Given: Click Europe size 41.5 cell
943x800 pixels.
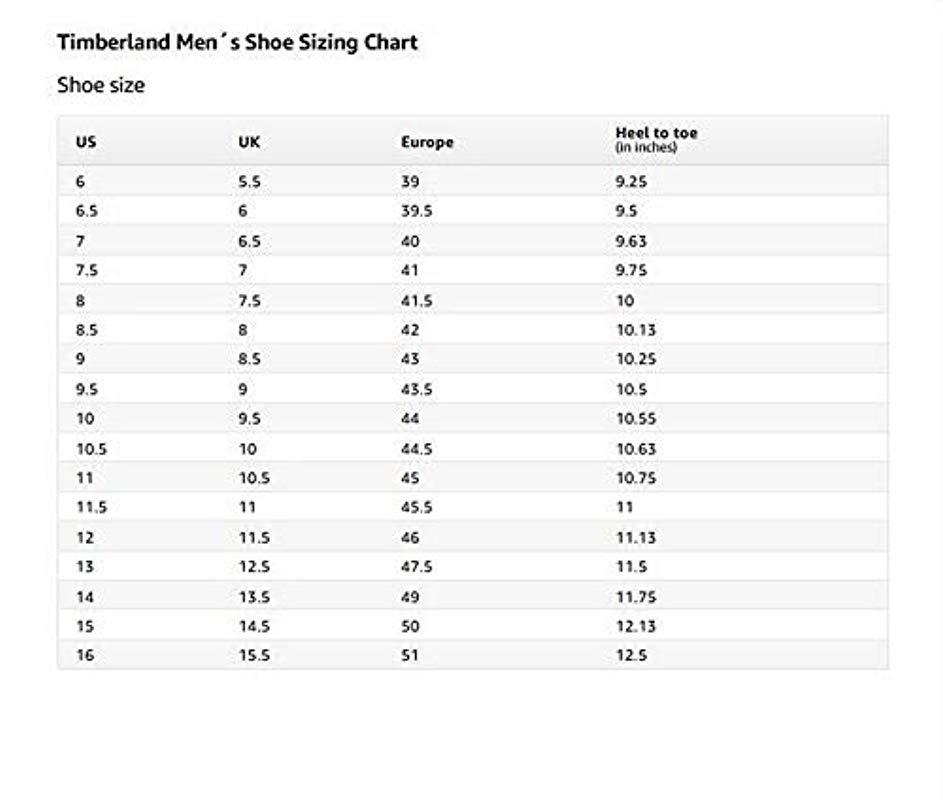Looking at the screenshot, I should tap(416, 300).
